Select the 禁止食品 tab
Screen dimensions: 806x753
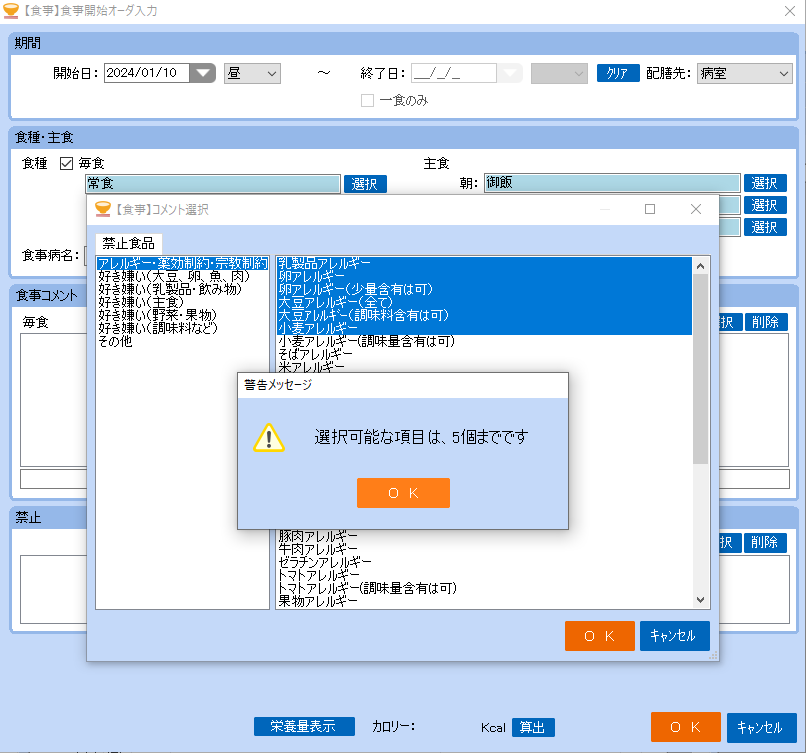tap(129, 243)
